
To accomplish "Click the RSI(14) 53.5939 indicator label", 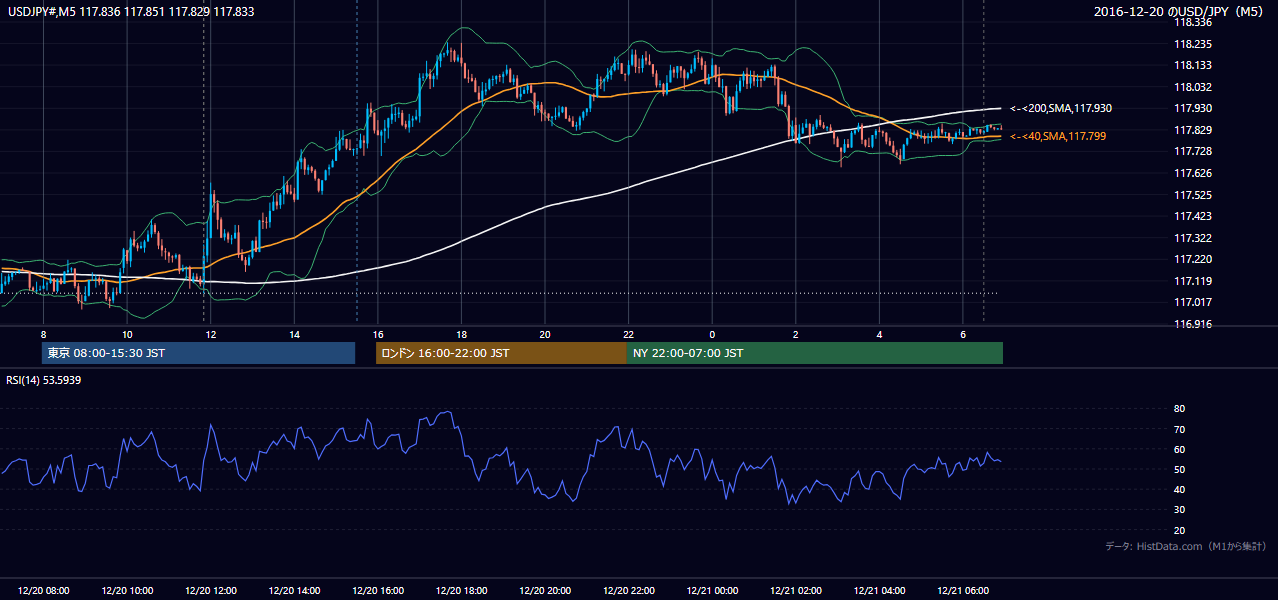I will (x=44, y=380).
